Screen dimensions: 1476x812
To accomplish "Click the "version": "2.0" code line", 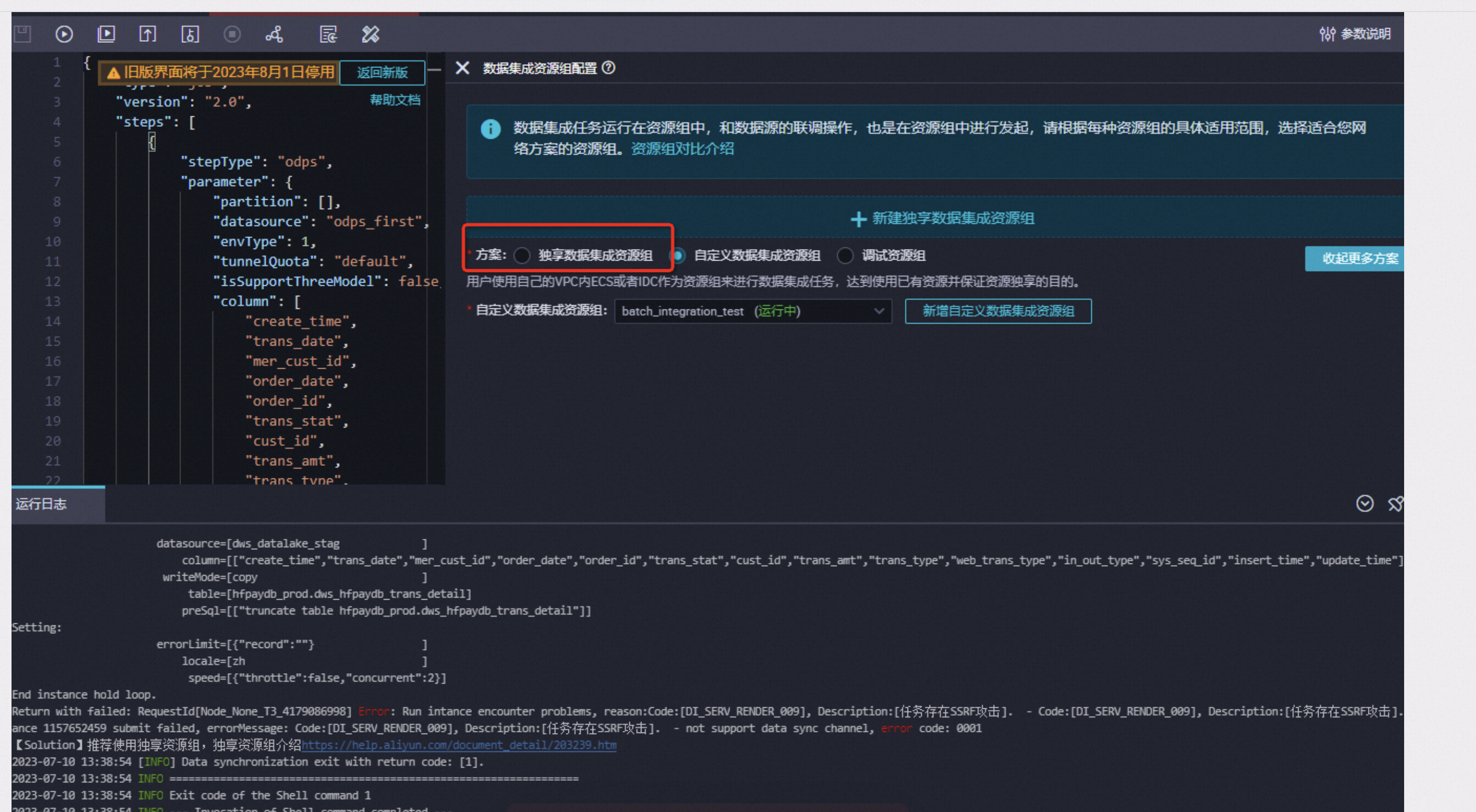I will point(183,101).
